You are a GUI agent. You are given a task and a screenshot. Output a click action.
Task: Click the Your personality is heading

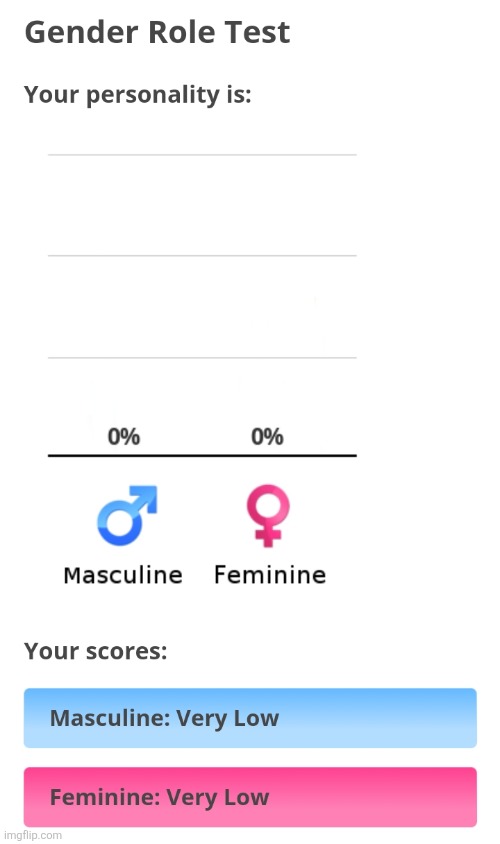(138, 95)
